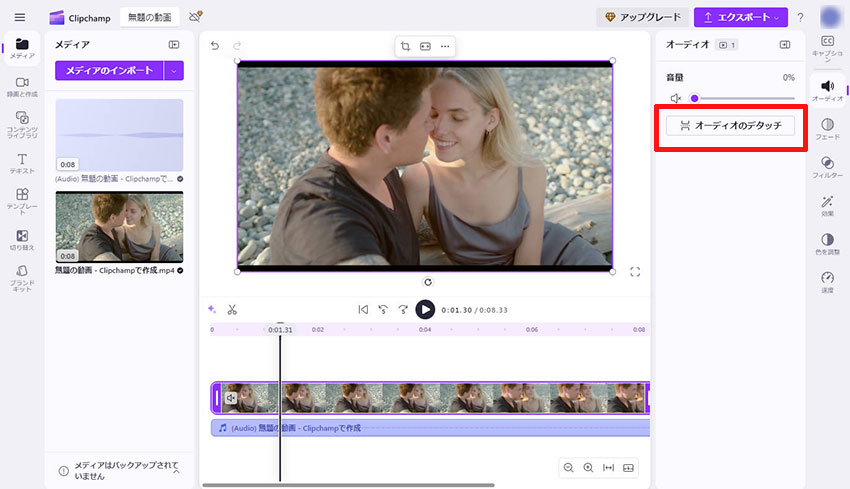This screenshot has width=850, height=489.
Task: Open the 速度 speed tab
Action: 827,282
